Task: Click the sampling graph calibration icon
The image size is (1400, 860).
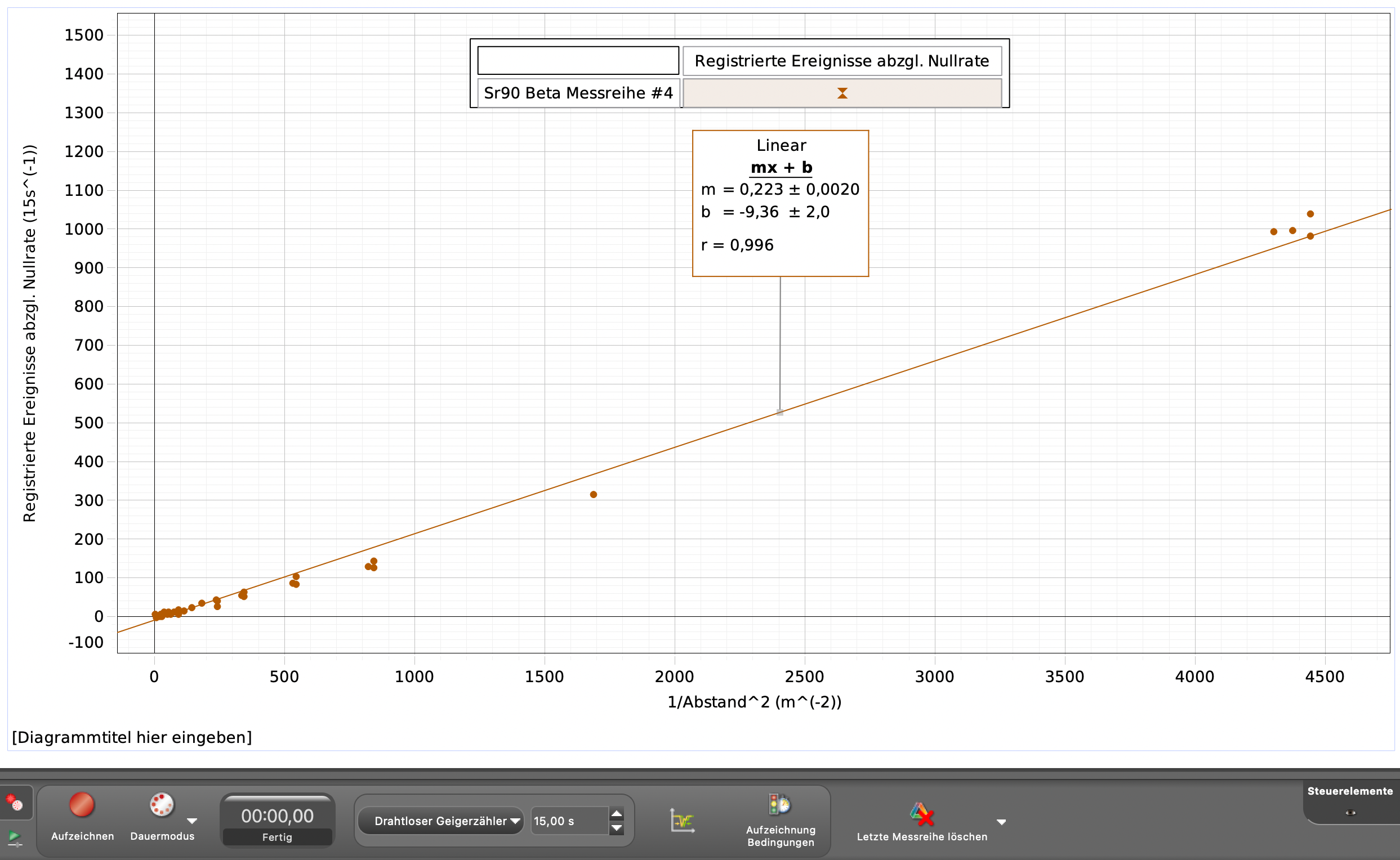Action: tap(683, 821)
